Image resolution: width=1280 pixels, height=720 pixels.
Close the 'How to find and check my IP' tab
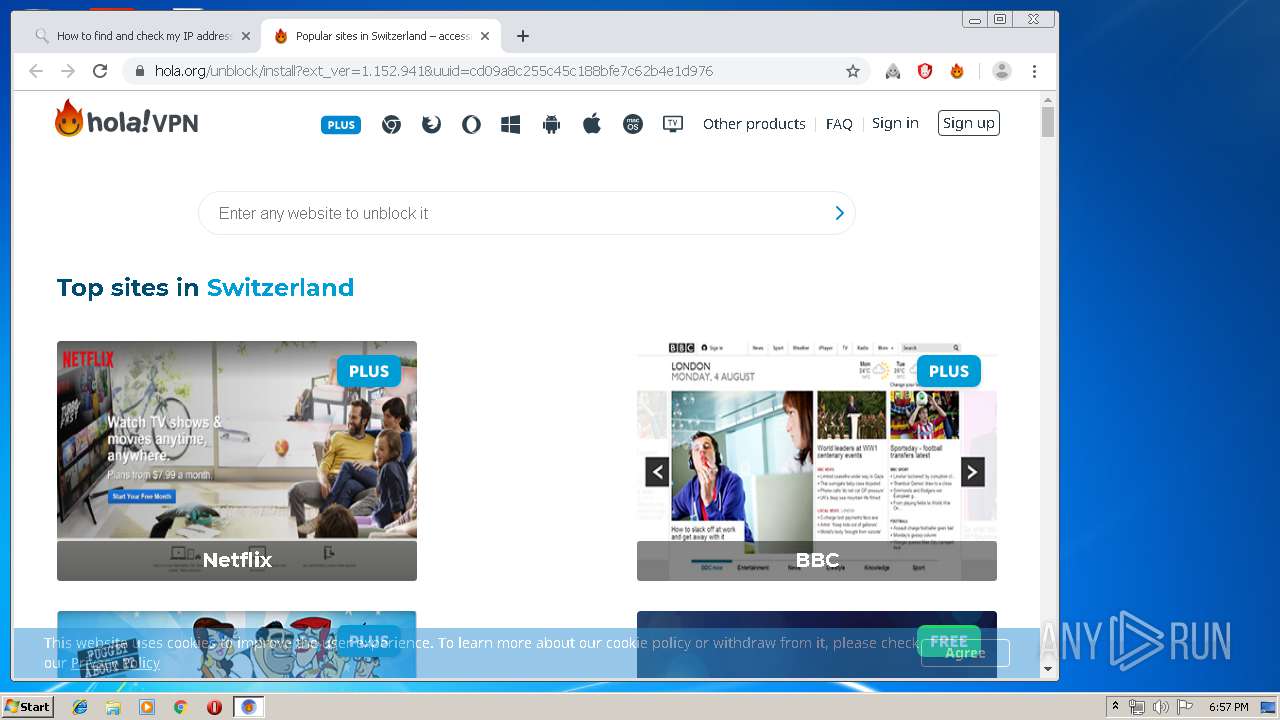tap(246, 36)
